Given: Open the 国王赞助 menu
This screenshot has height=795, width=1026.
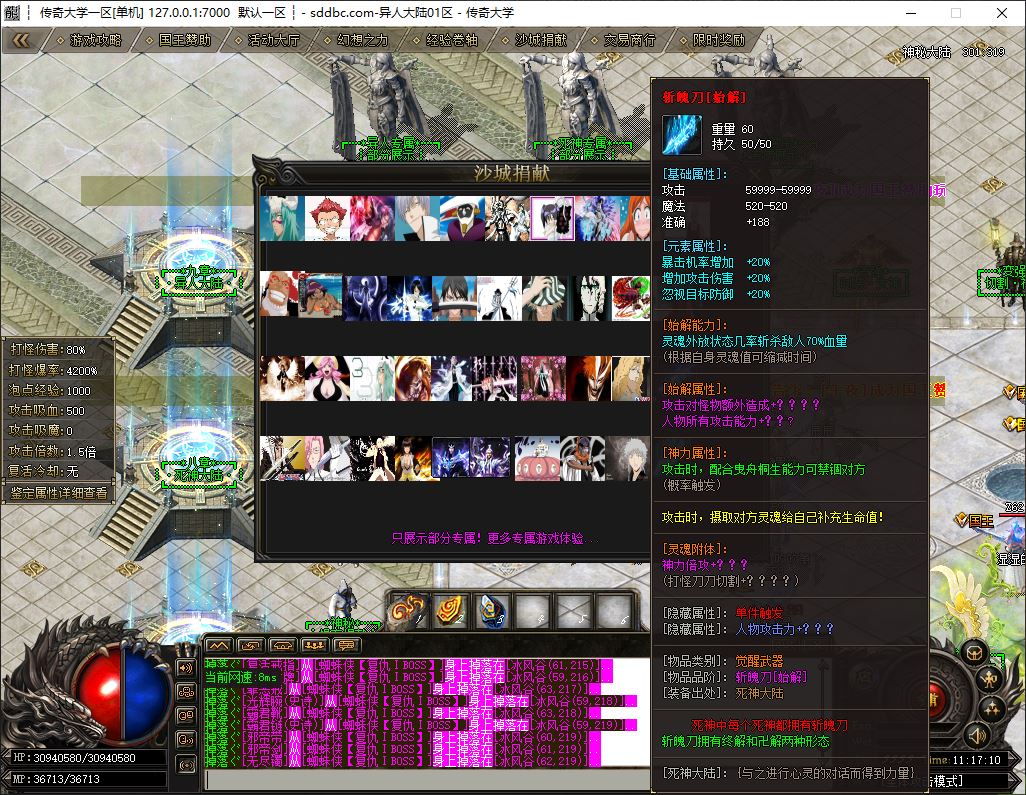Looking at the screenshot, I should pos(179,41).
